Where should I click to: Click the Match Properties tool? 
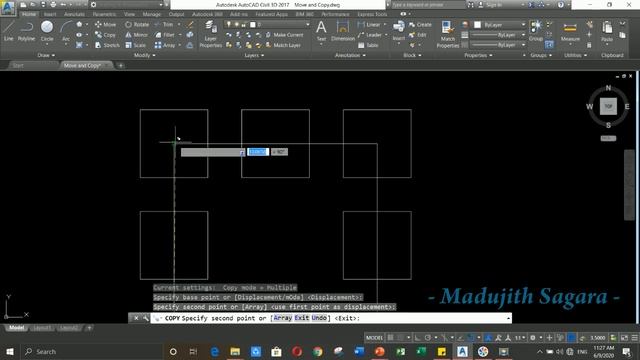(x=448, y=34)
